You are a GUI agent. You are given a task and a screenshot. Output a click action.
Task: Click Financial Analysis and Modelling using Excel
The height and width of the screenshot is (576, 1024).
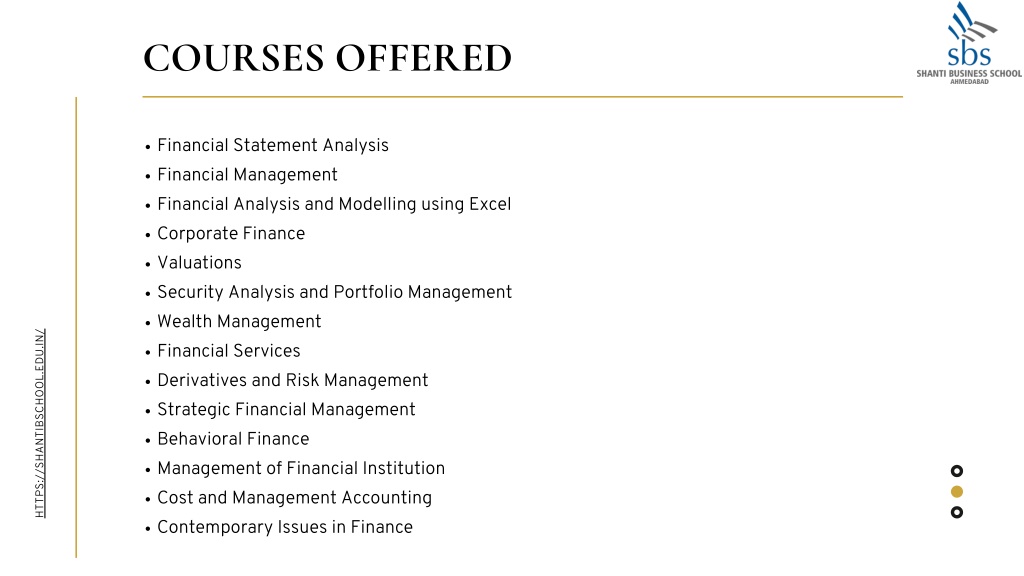click(334, 204)
